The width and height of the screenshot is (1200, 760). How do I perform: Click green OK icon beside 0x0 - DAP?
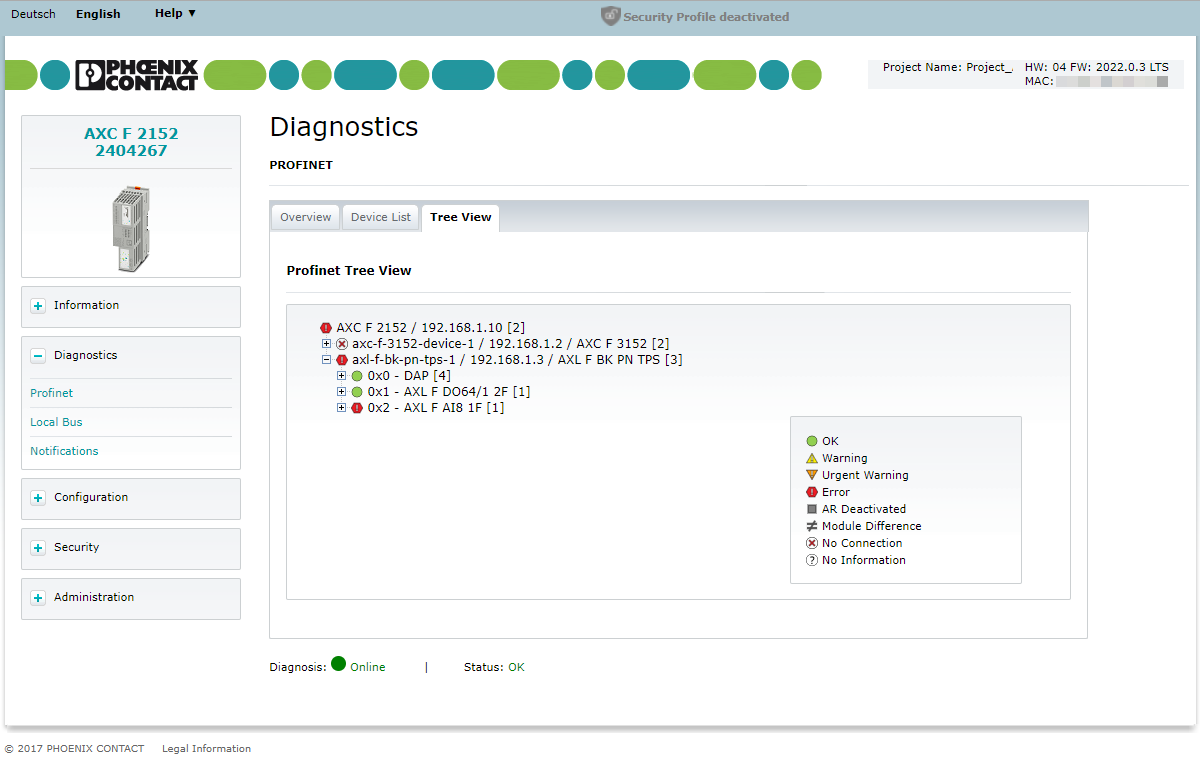pyautogui.click(x=357, y=376)
